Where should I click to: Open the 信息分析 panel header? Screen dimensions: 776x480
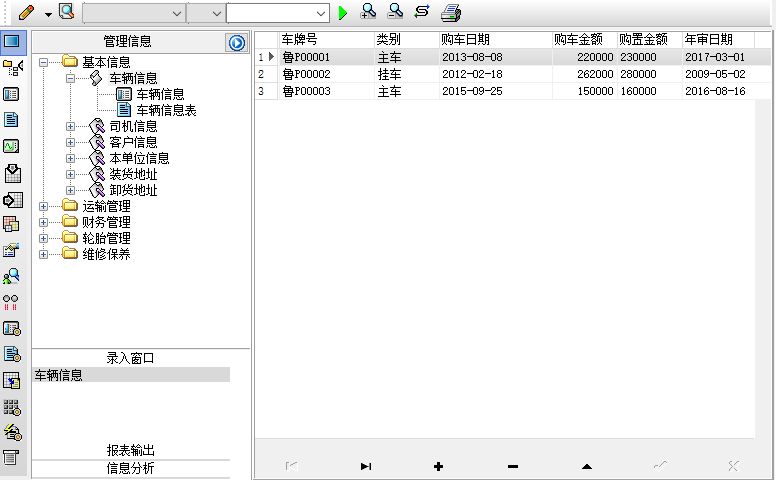tap(131, 468)
